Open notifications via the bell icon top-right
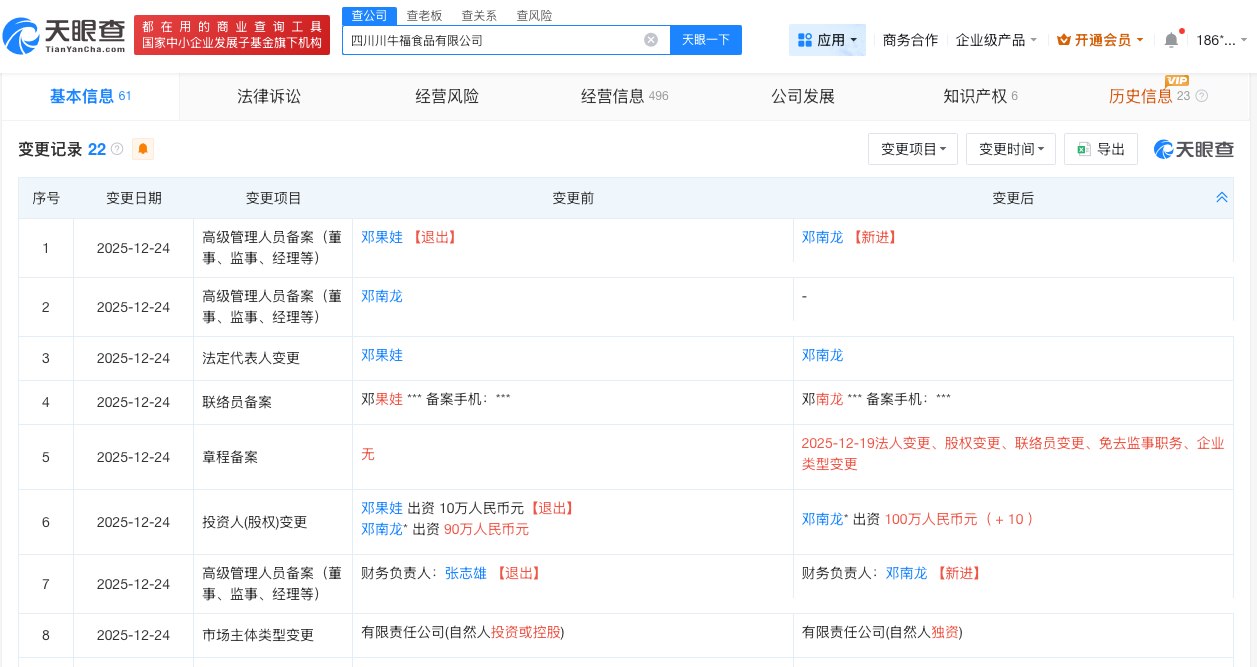 (1171, 40)
